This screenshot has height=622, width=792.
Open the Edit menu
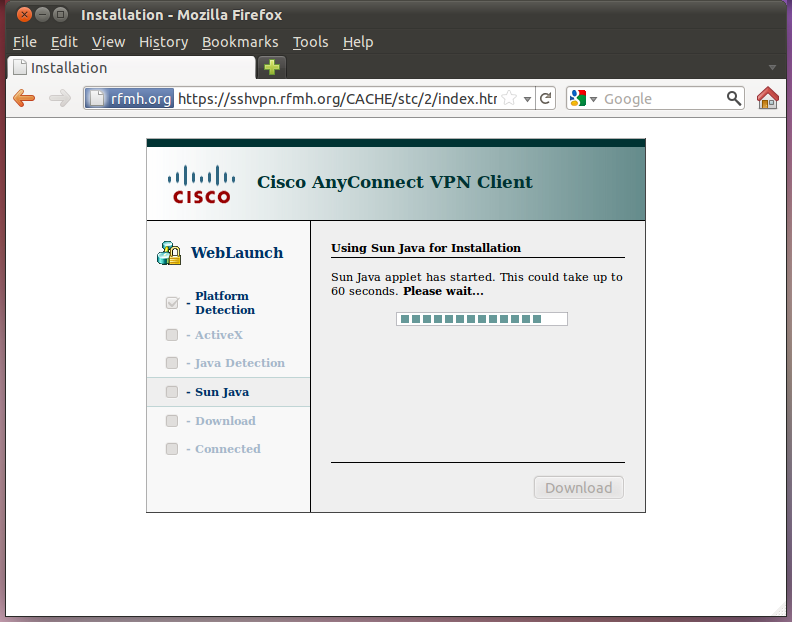(64, 42)
